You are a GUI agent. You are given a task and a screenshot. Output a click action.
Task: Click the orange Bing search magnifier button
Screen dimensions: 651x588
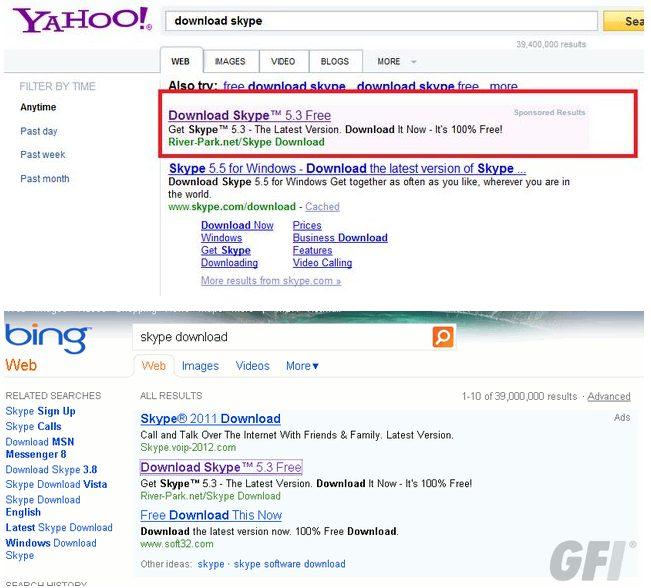coord(443,336)
